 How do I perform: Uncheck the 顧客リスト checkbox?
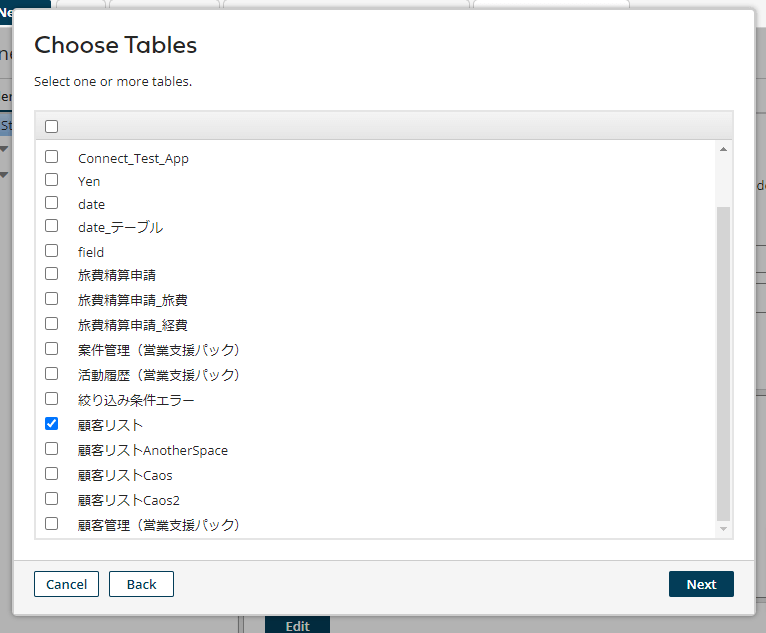[x=52, y=424]
